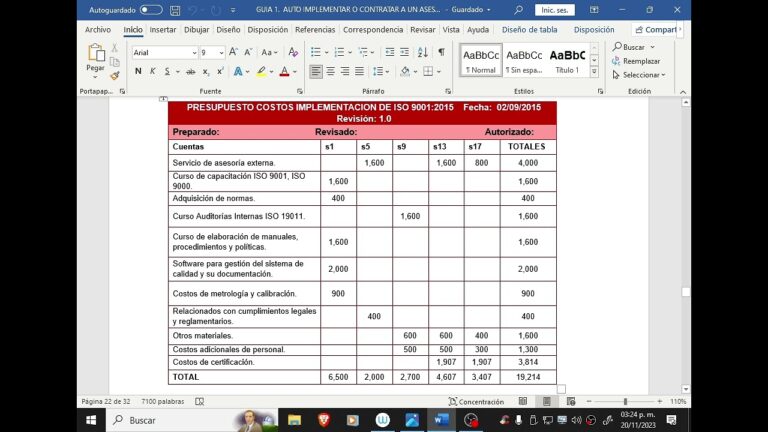The width and height of the screenshot is (768, 432).
Task: Toggle superscript formatting
Action: pyautogui.click(x=220, y=72)
